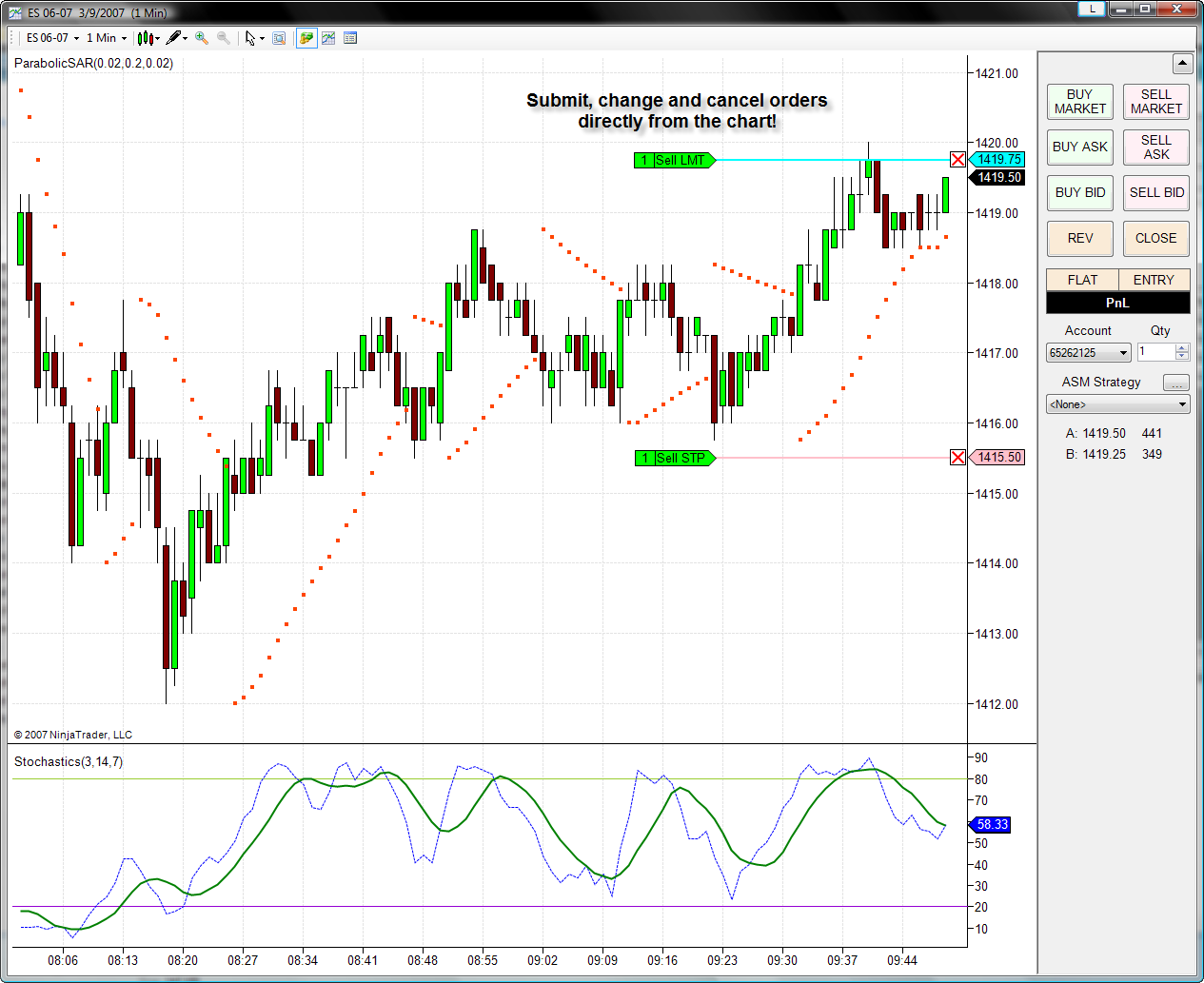Open the 1 Min interval dropdown
The image size is (1204, 983).
click(x=107, y=38)
